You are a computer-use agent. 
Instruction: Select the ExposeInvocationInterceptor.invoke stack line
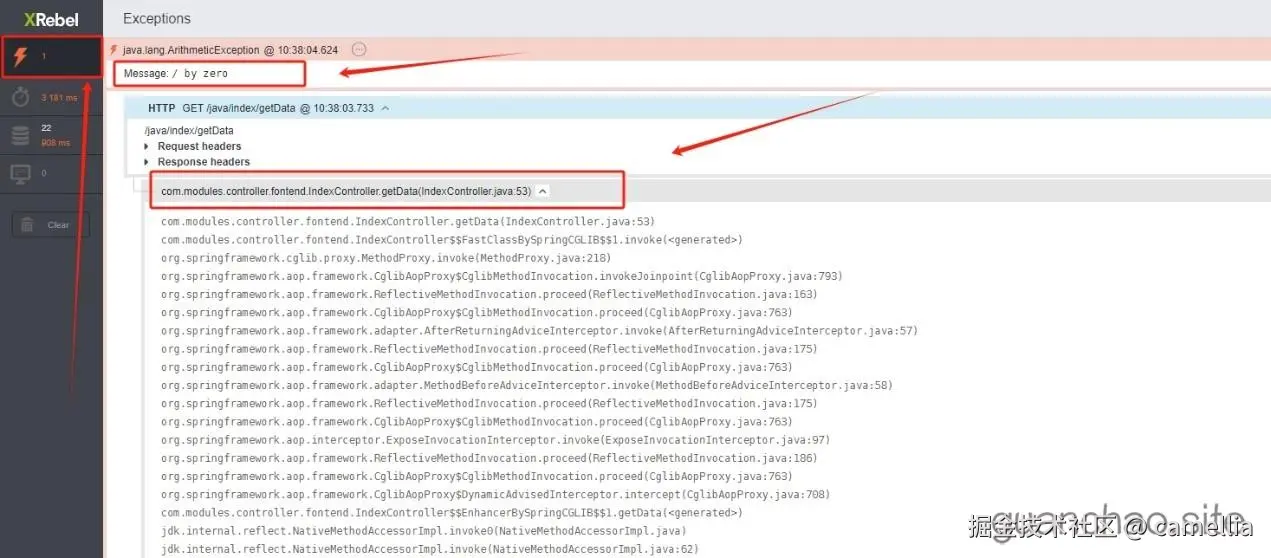(495, 440)
